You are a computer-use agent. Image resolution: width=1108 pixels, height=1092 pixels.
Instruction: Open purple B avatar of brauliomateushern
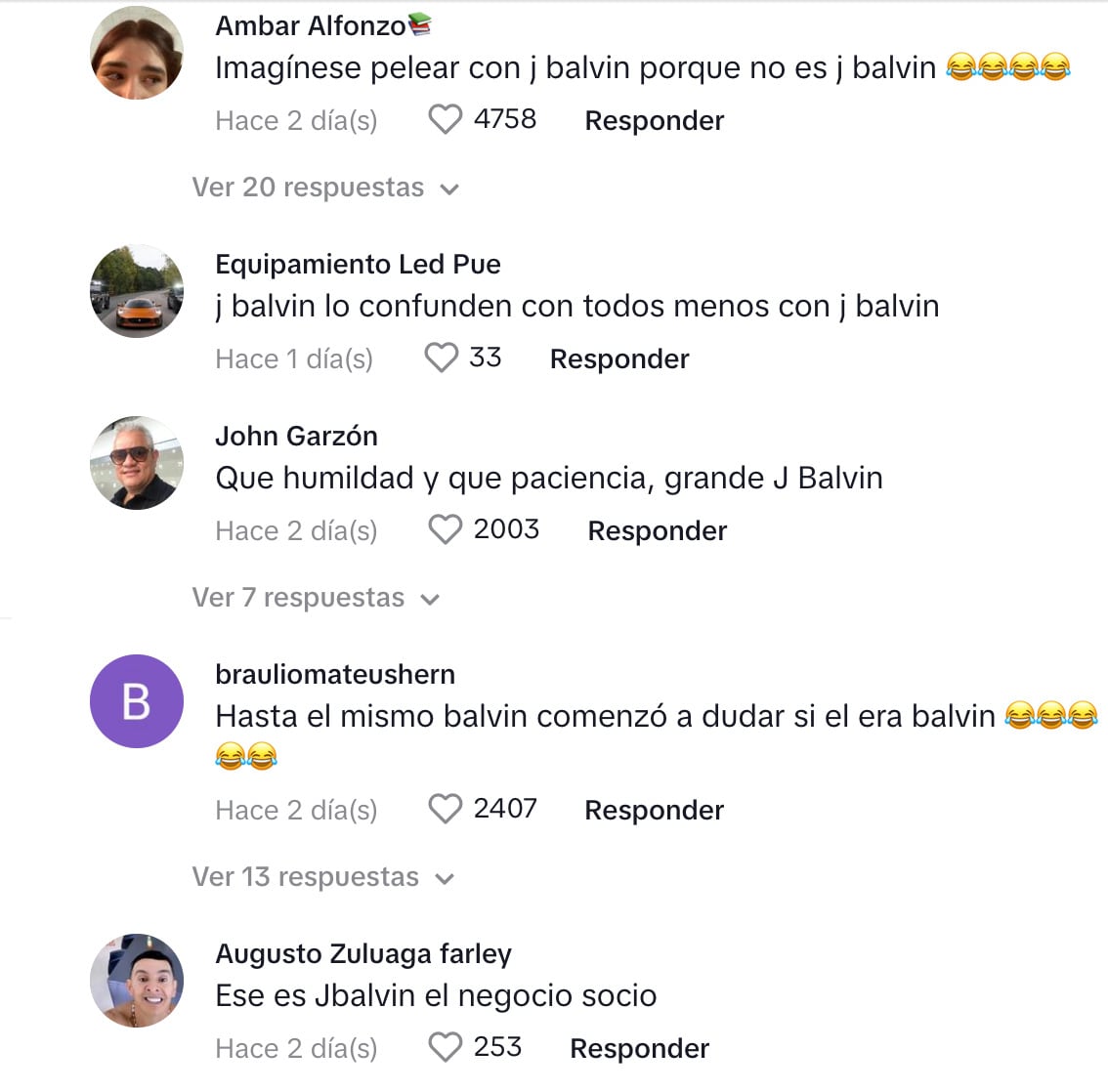(137, 700)
